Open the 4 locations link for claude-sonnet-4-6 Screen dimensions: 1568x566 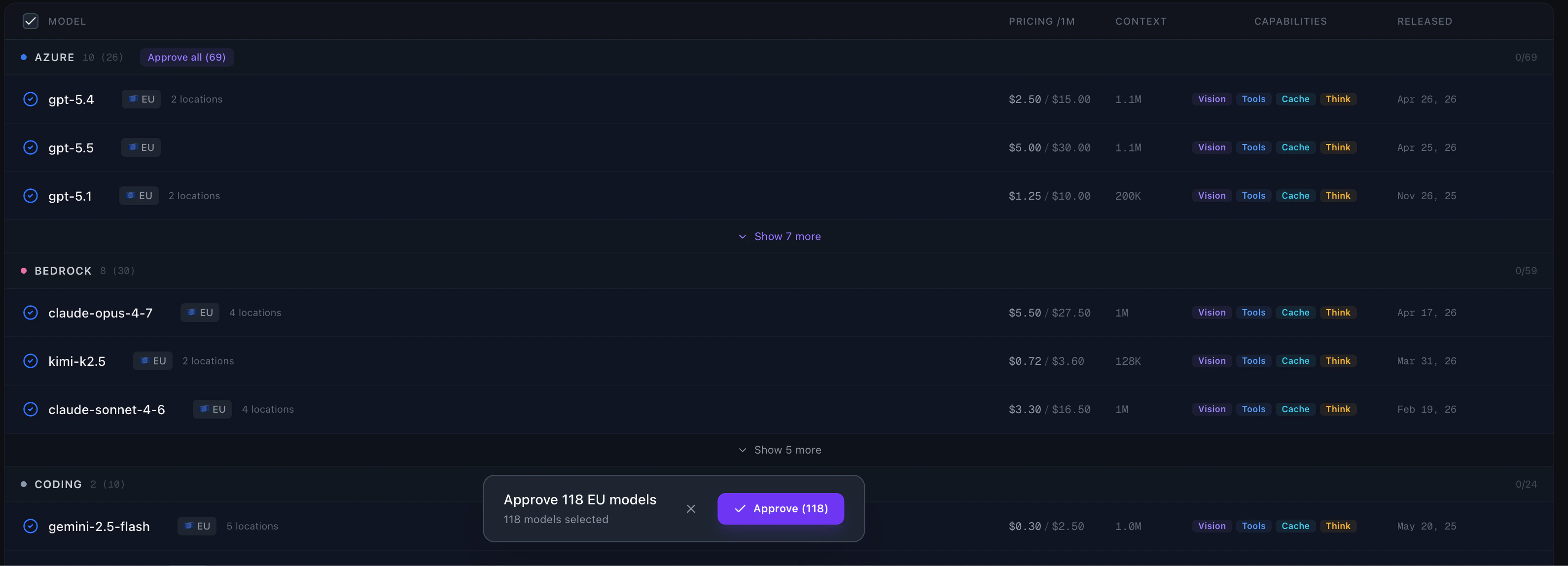(268, 409)
